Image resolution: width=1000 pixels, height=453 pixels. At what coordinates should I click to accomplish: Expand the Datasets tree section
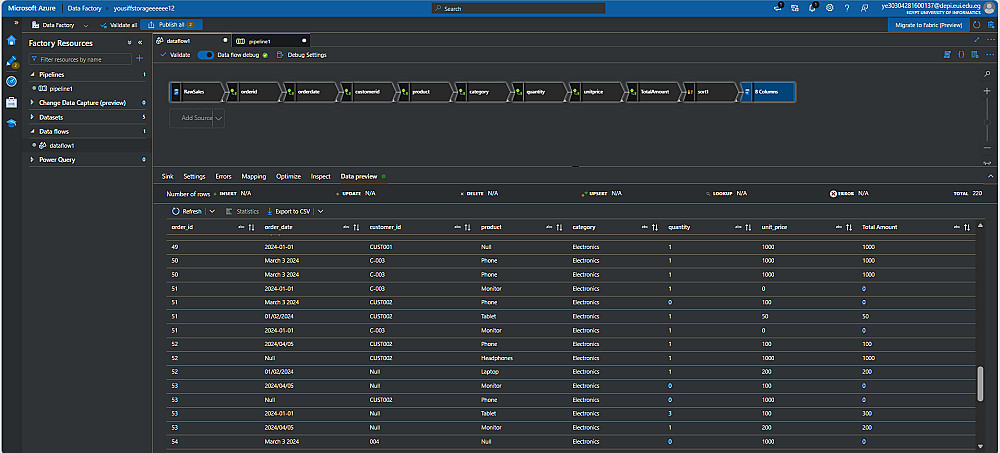pyautogui.click(x=32, y=117)
